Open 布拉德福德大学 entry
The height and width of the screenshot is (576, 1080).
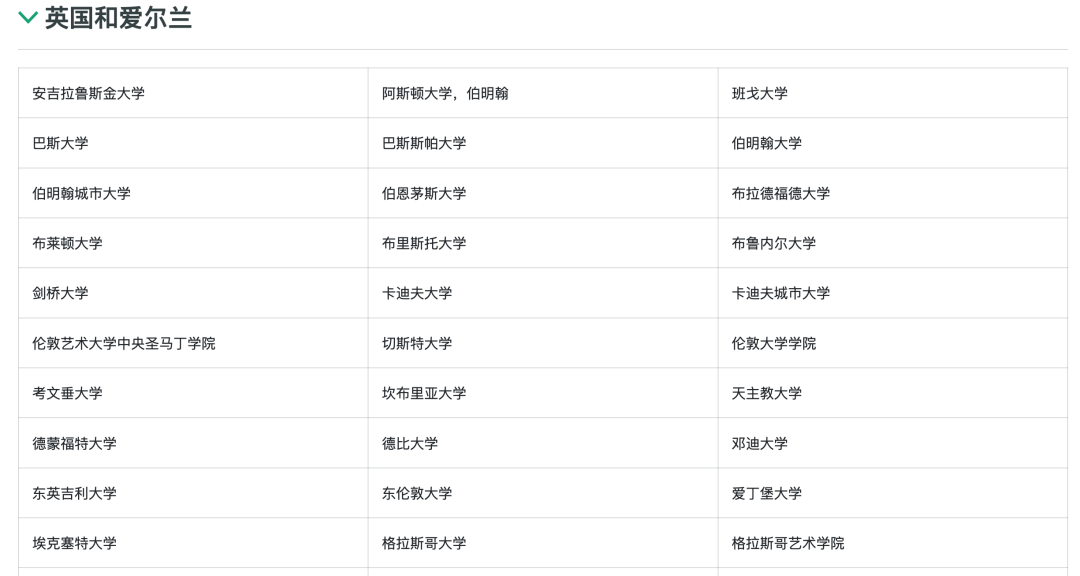tap(781, 193)
